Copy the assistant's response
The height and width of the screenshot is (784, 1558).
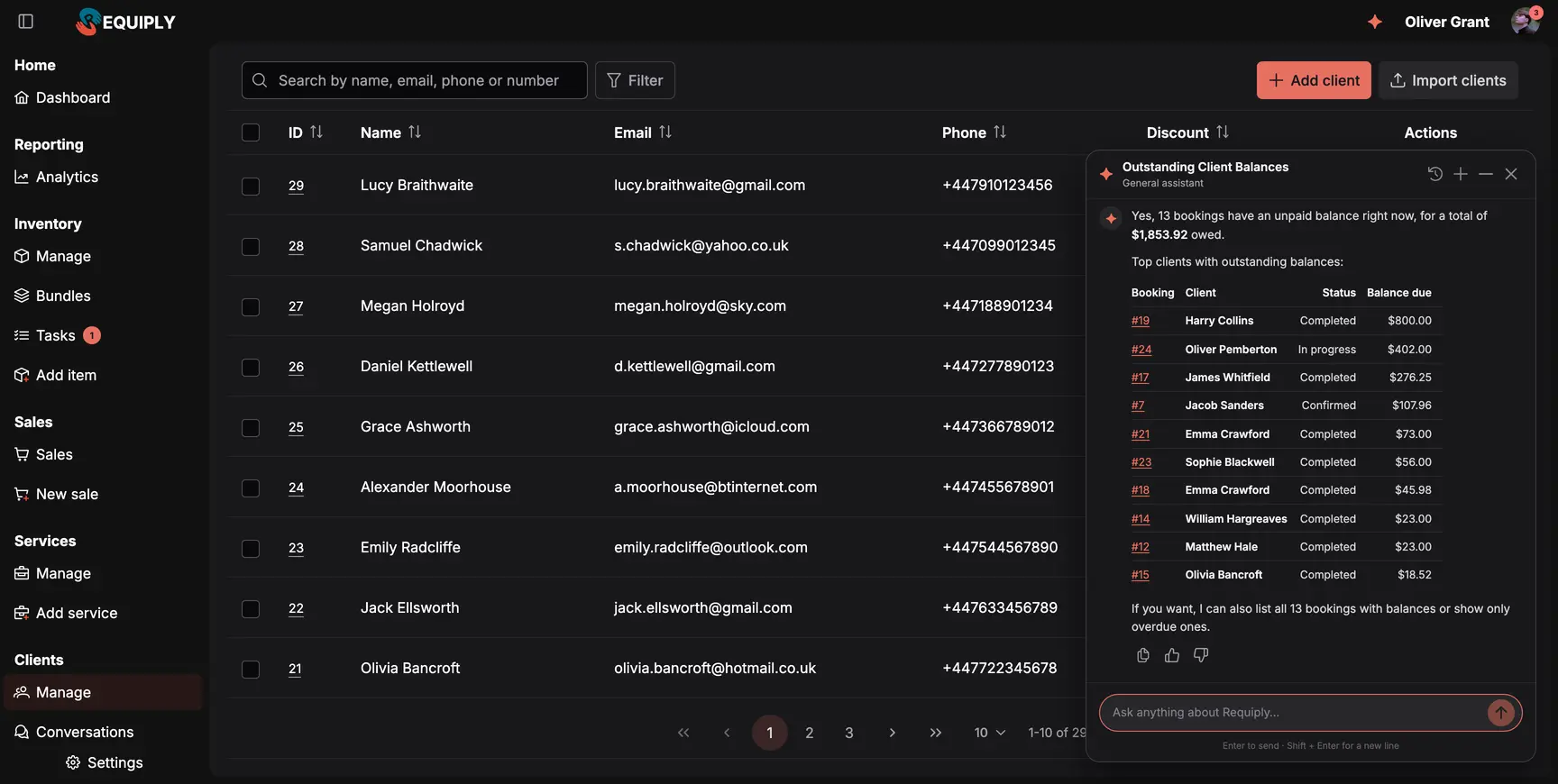[x=1143, y=655]
